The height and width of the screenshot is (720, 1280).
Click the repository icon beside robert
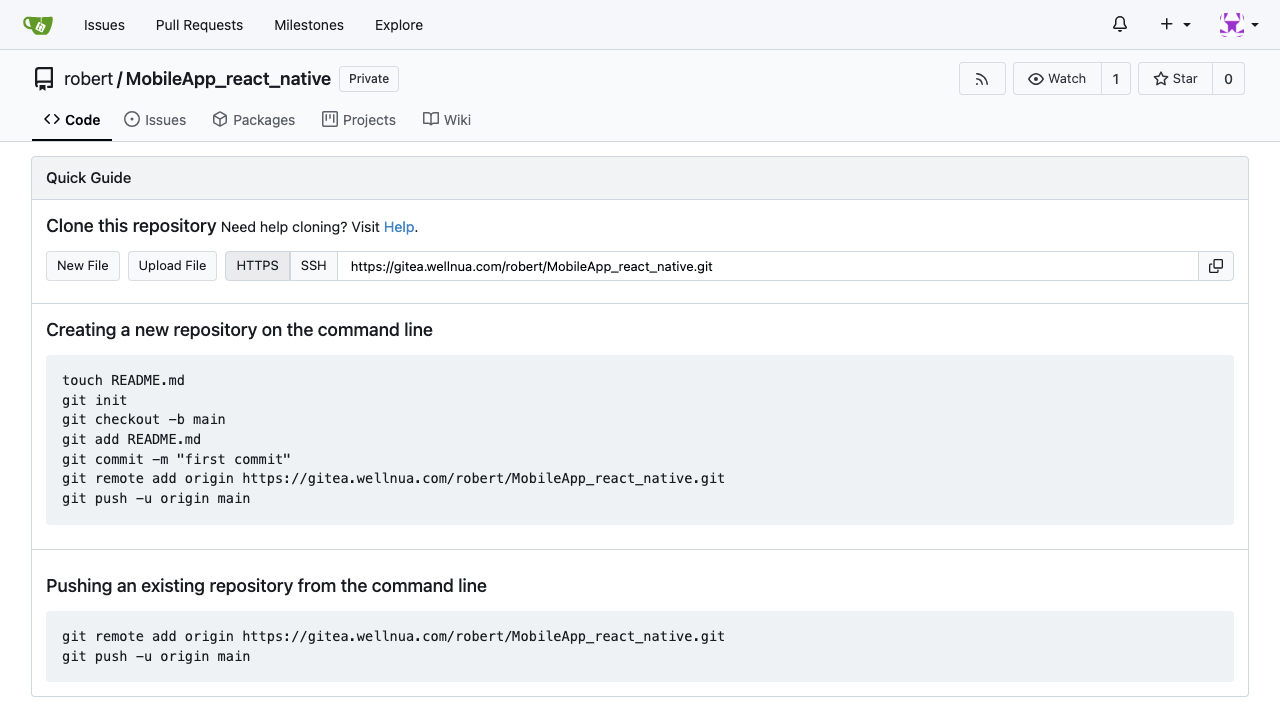point(44,79)
